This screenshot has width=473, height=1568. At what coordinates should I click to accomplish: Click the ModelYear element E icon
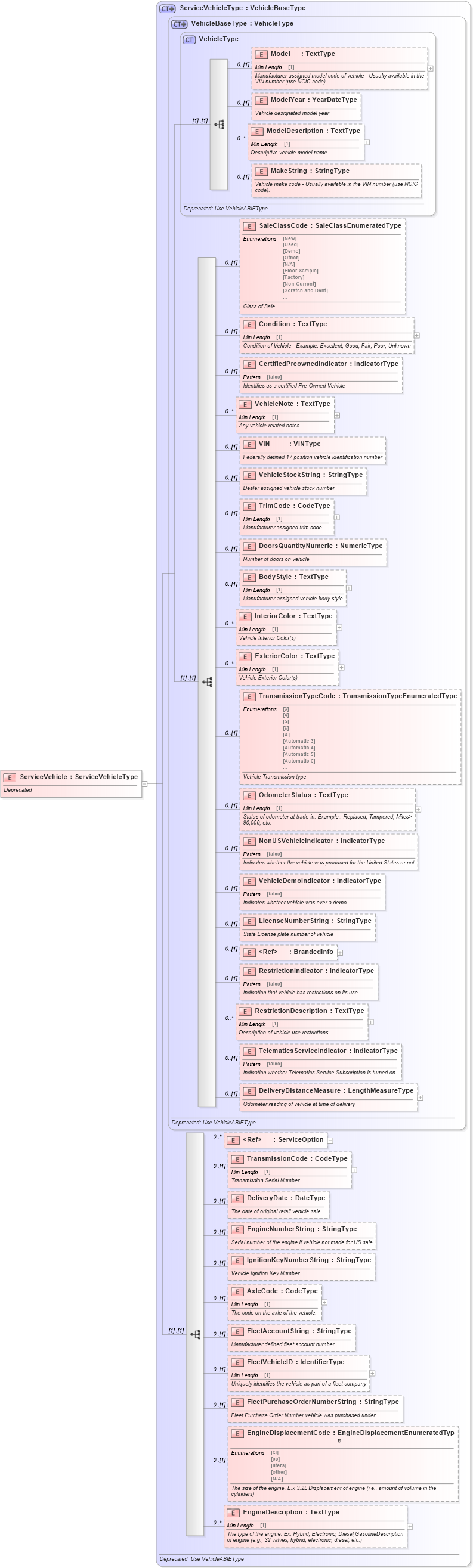tap(261, 100)
